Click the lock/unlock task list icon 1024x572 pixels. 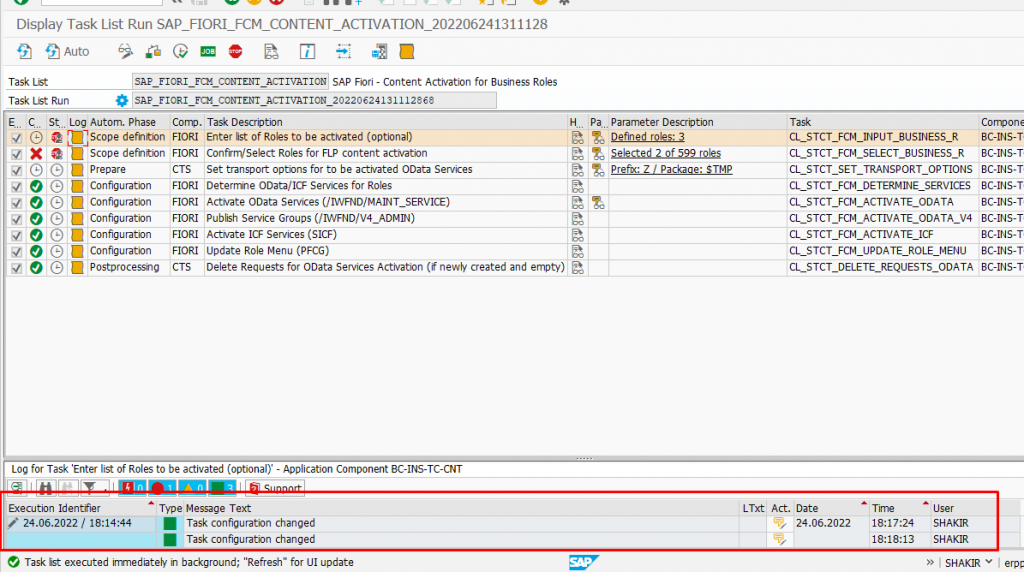[153, 52]
